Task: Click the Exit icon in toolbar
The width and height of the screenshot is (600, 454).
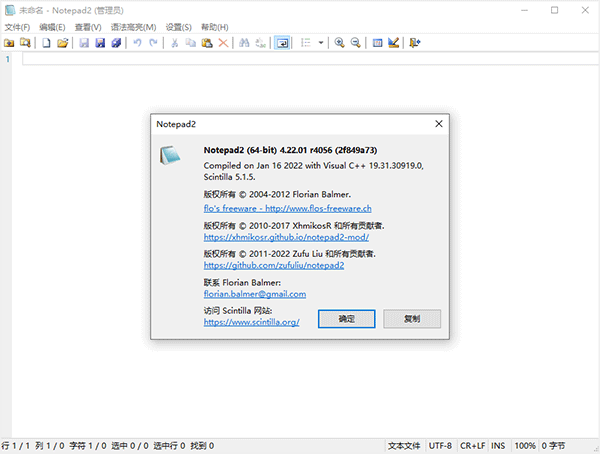Action: (415, 43)
